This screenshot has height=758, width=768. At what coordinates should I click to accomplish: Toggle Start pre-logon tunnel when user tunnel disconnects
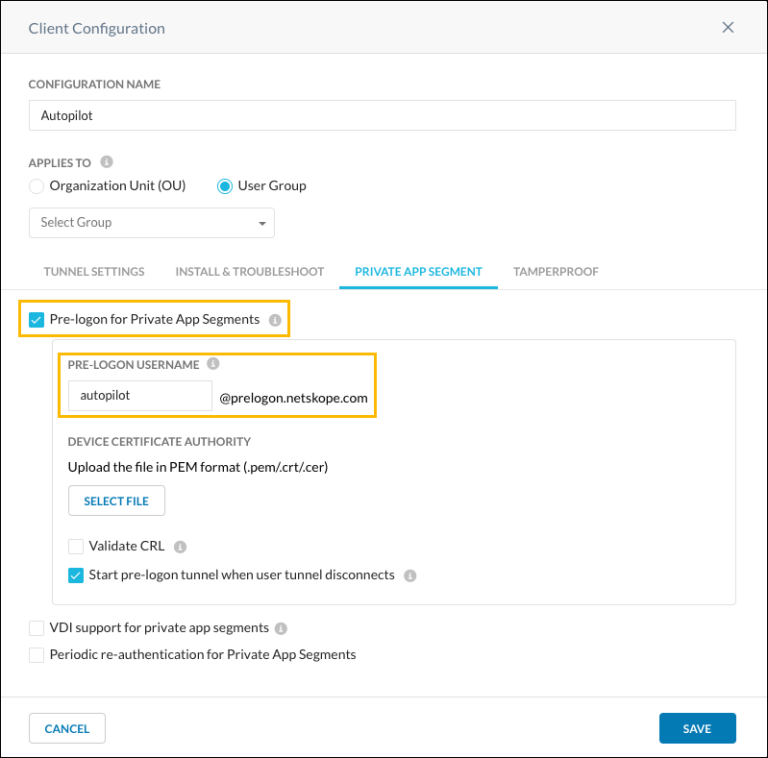point(76,575)
